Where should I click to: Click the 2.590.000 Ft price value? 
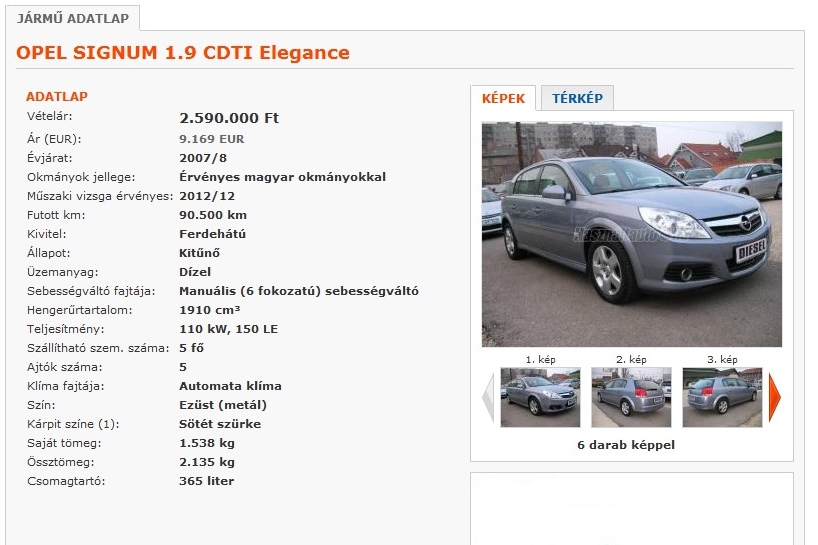click(x=229, y=118)
